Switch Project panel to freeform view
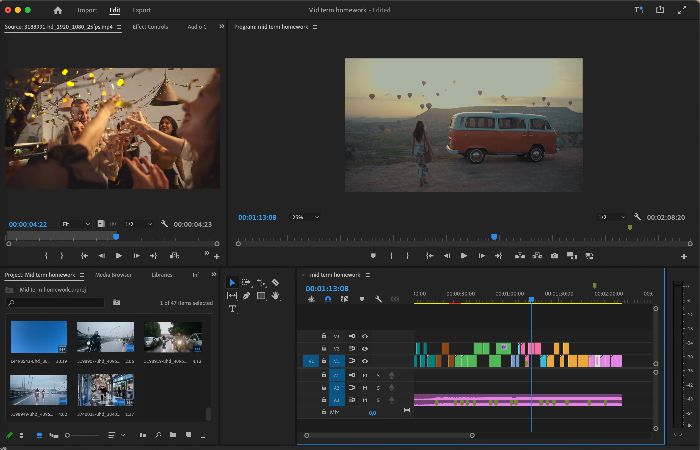The image size is (700, 450). point(54,435)
